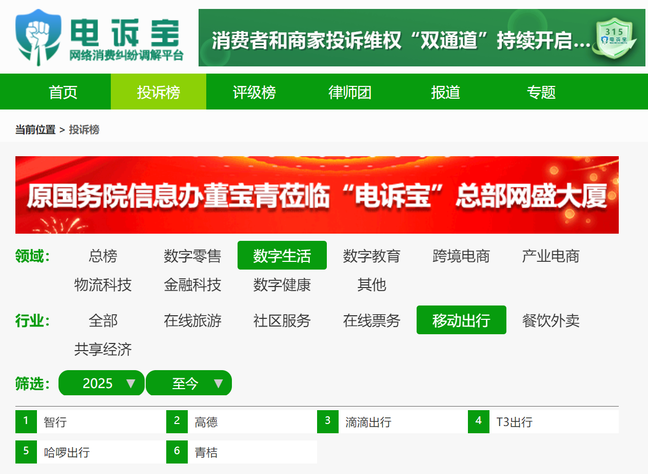The width and height of the screenshot is (648, 474).
Task: Open the green 双通道 top banner
Action: pos(422,38)
